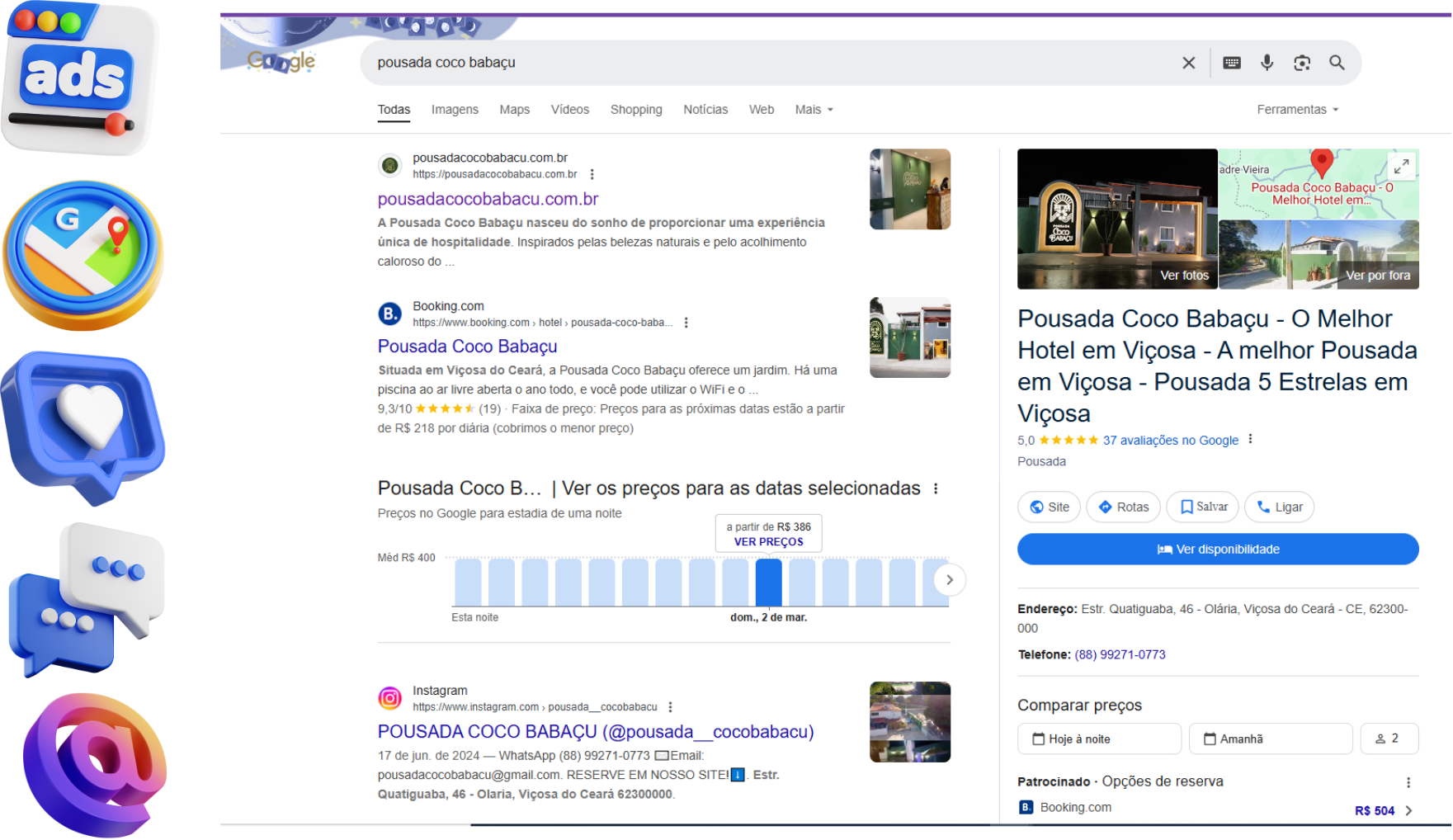Click VER PREÇOS in price tooltip
The height and width of the screenshot is (840, 1453).
tap(768, 542)
